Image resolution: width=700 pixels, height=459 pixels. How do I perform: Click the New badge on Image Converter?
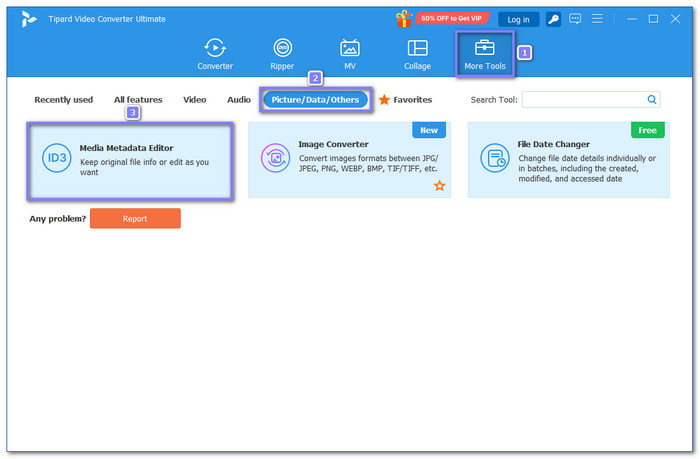click(x=429, y=130)
